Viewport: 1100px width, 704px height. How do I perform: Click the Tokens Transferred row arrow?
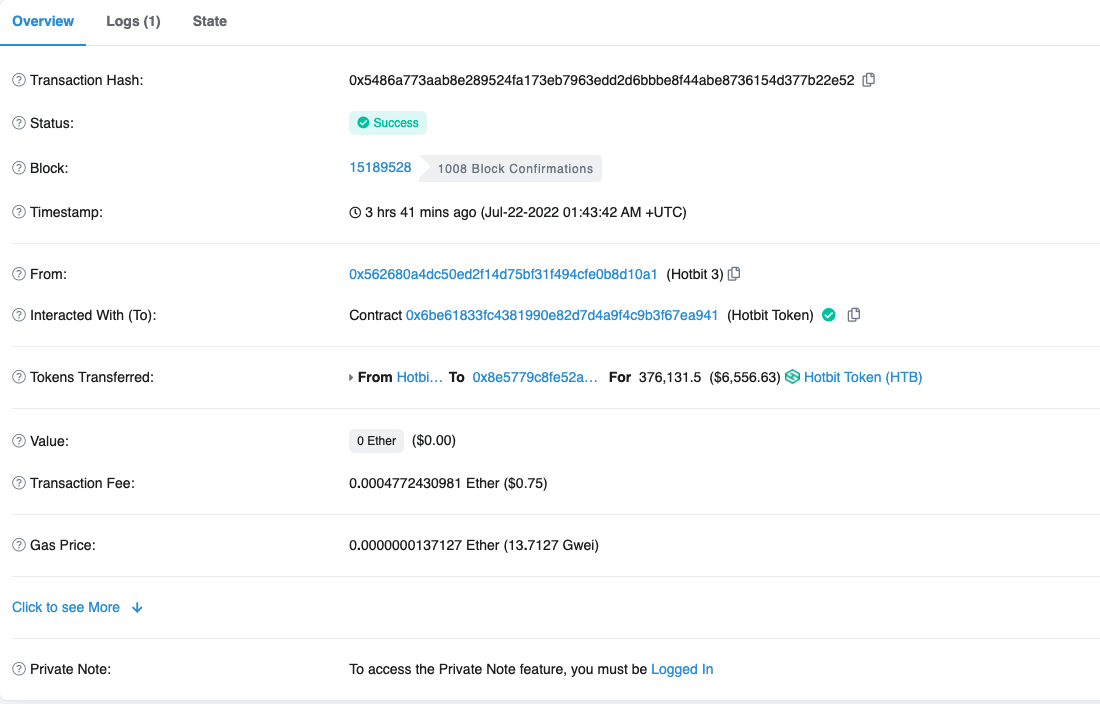tap(351, 378)
